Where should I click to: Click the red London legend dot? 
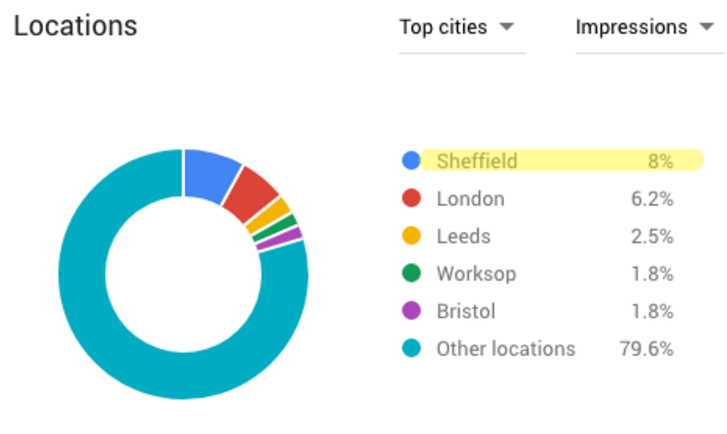[410, 198]
